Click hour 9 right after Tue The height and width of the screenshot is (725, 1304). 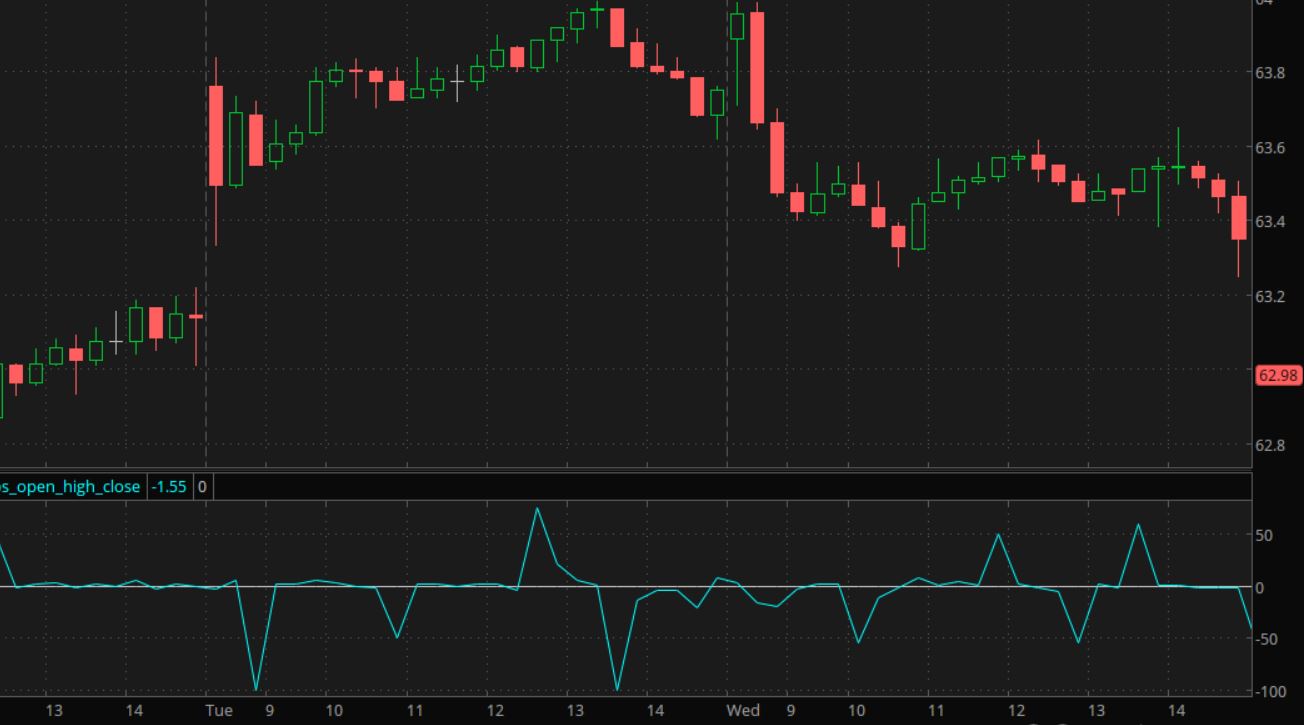click(x=269, y=711)
